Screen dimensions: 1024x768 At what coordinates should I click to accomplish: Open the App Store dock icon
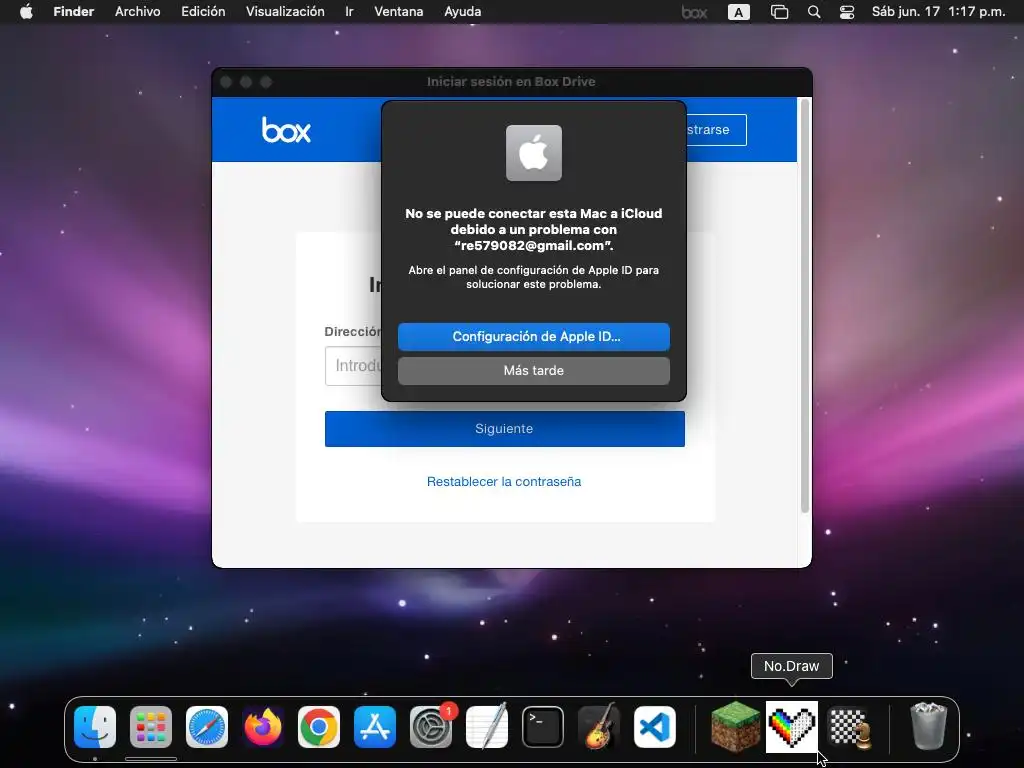pyautogui.click(x=375, y=727)
